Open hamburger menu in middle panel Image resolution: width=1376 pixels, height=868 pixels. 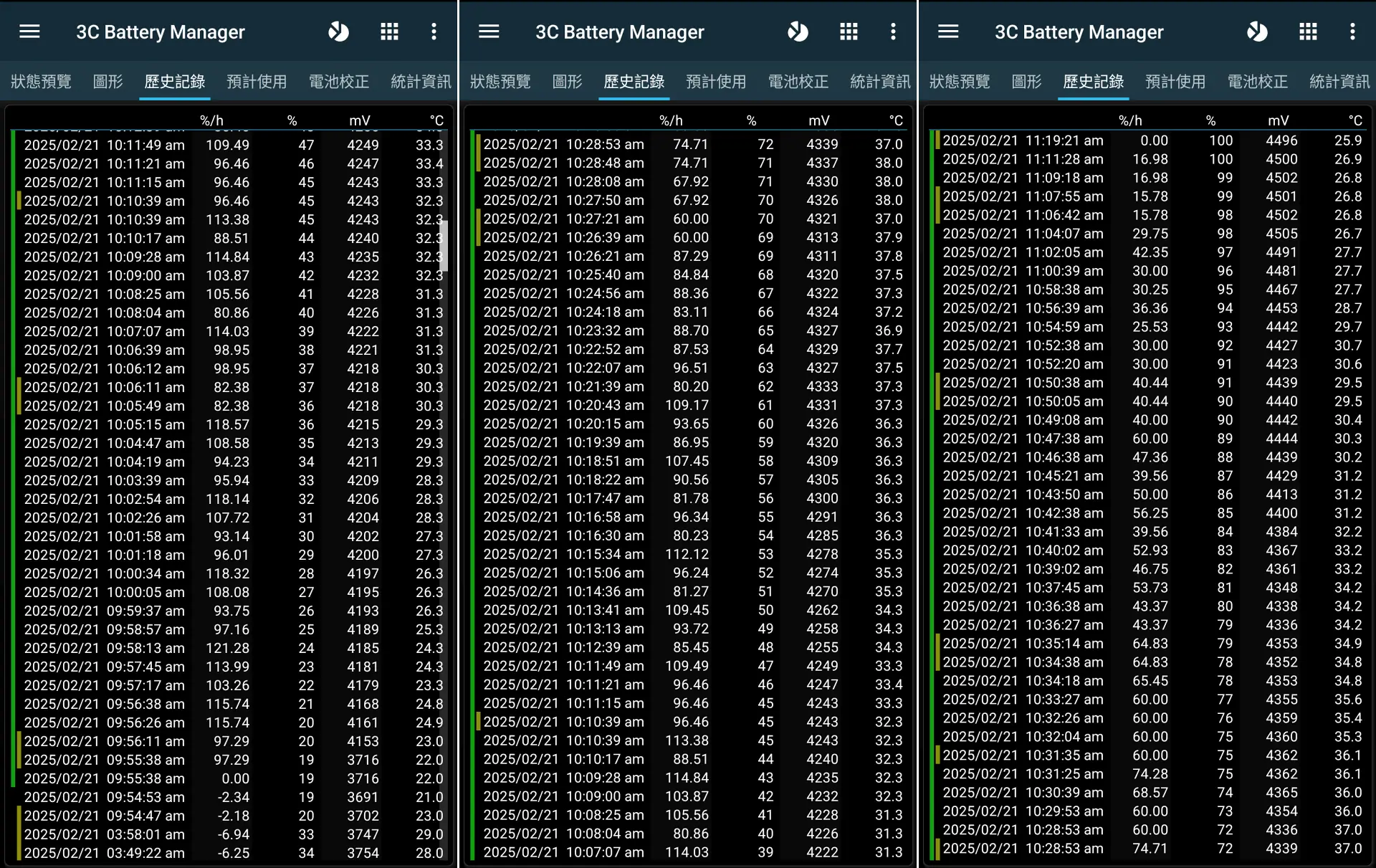pos(489,32)
